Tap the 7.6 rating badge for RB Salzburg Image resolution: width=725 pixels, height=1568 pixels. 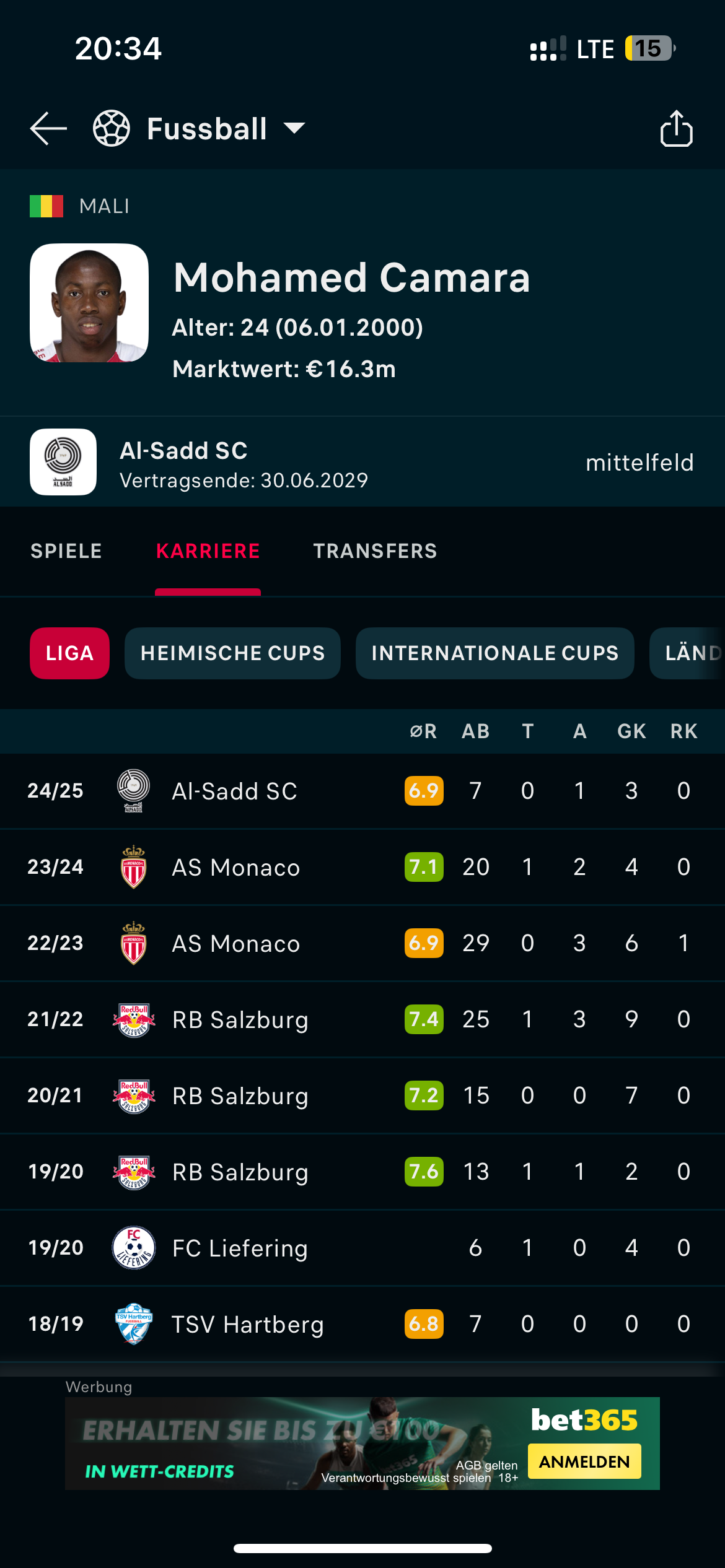[x=424, y=1172]
